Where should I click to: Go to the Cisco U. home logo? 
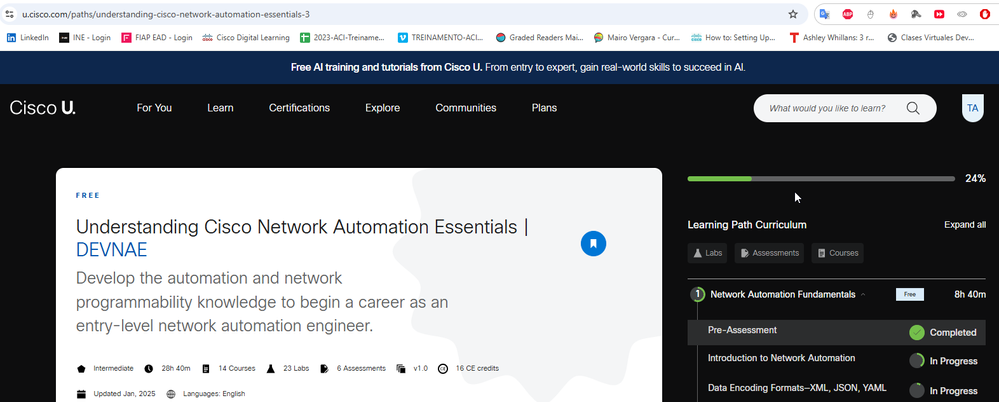43,108
